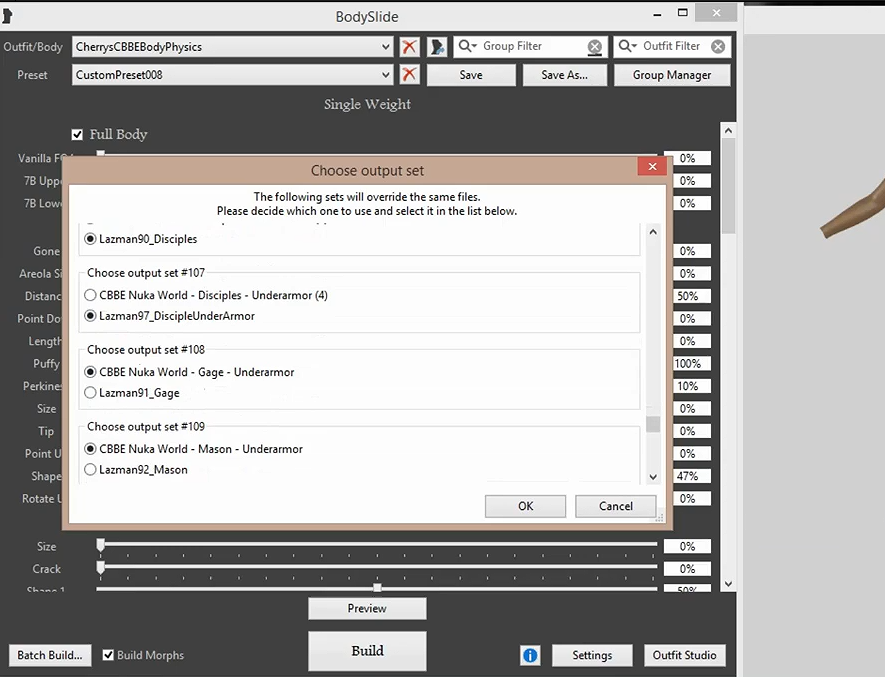Screen dimensions: 885x677
Task: Click the Crack slider track
Action: (378, 569)
